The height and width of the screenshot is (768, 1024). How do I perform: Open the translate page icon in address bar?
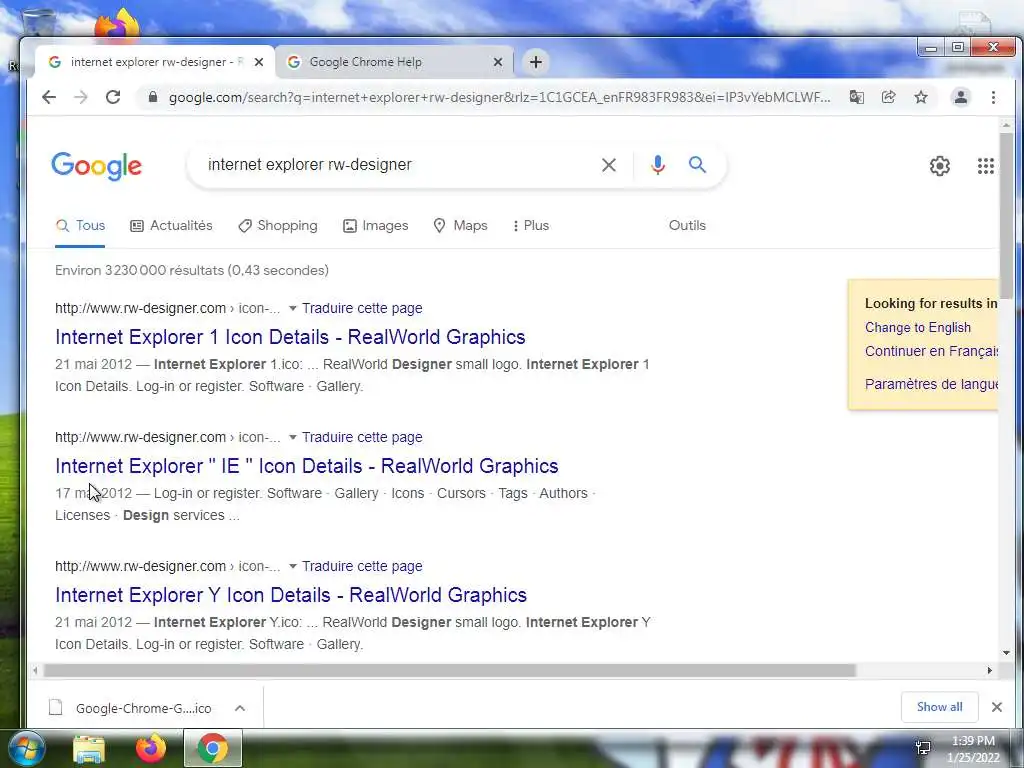click(x=856, y=97)
